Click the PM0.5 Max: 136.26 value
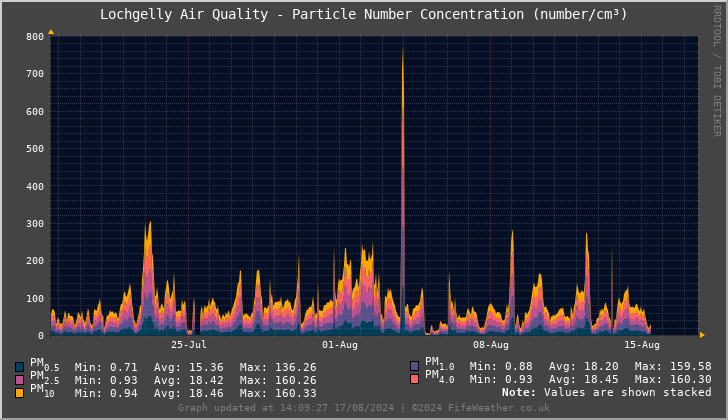 [x=278, y=367]
